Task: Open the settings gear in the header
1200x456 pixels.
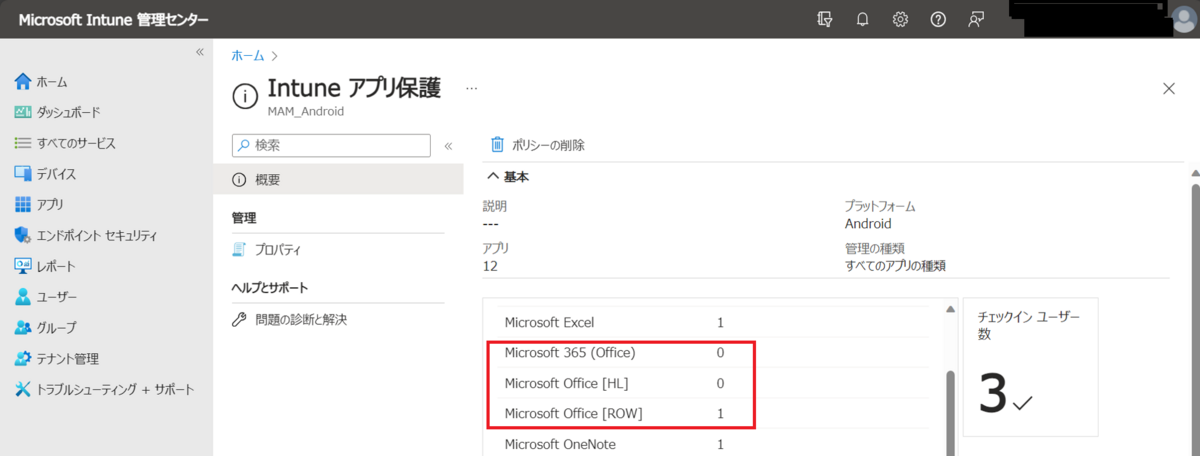Action: 900,20
